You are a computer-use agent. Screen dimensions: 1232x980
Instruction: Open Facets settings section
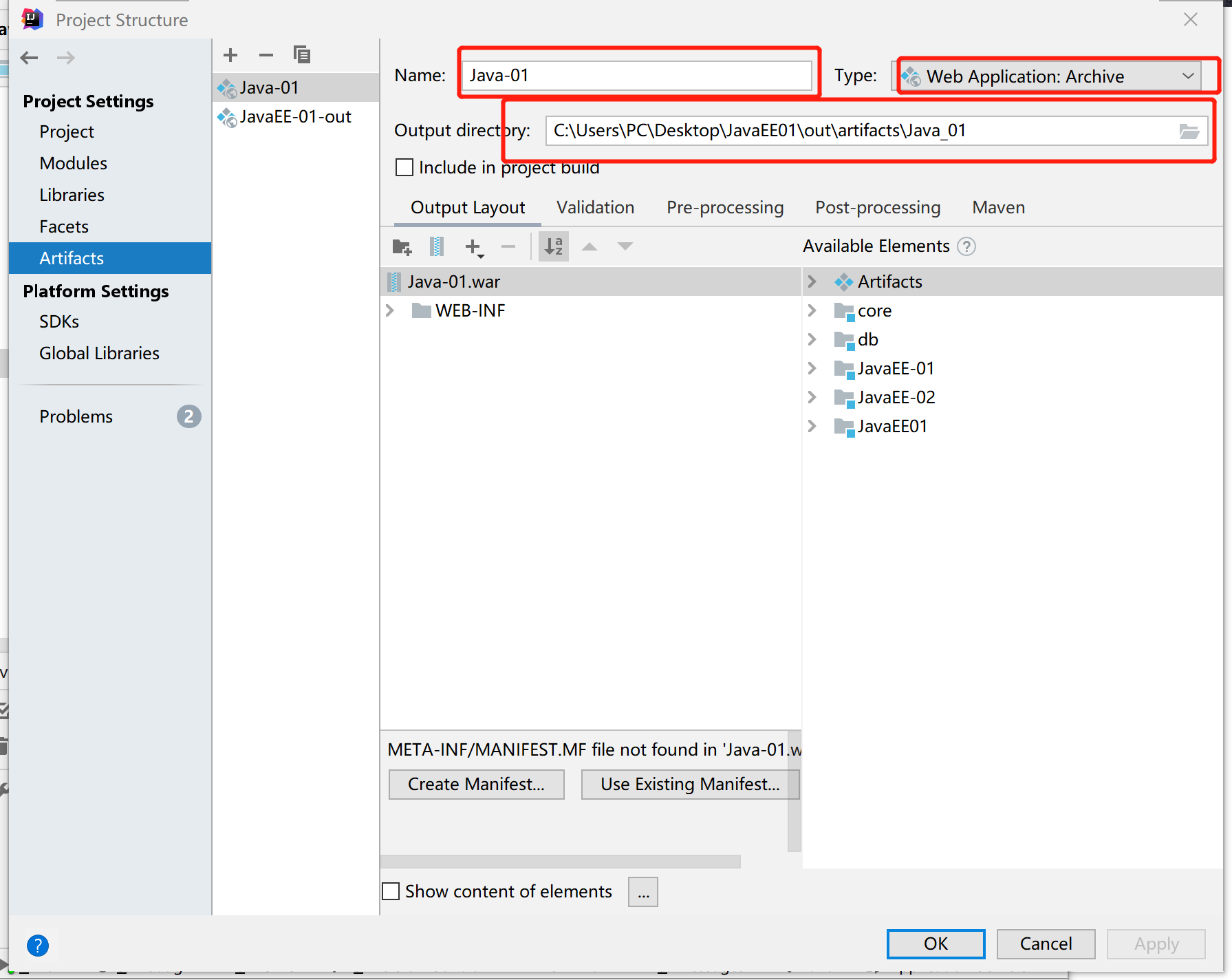coord(64,226)
